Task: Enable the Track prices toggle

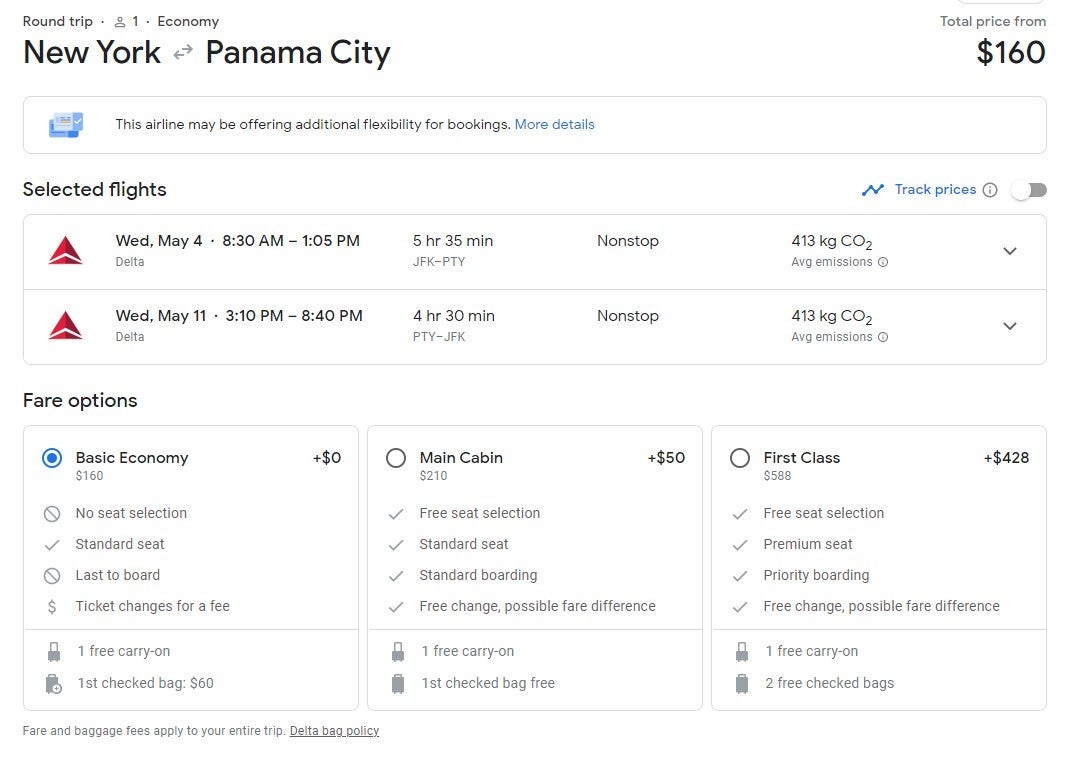Action: 1028,190
